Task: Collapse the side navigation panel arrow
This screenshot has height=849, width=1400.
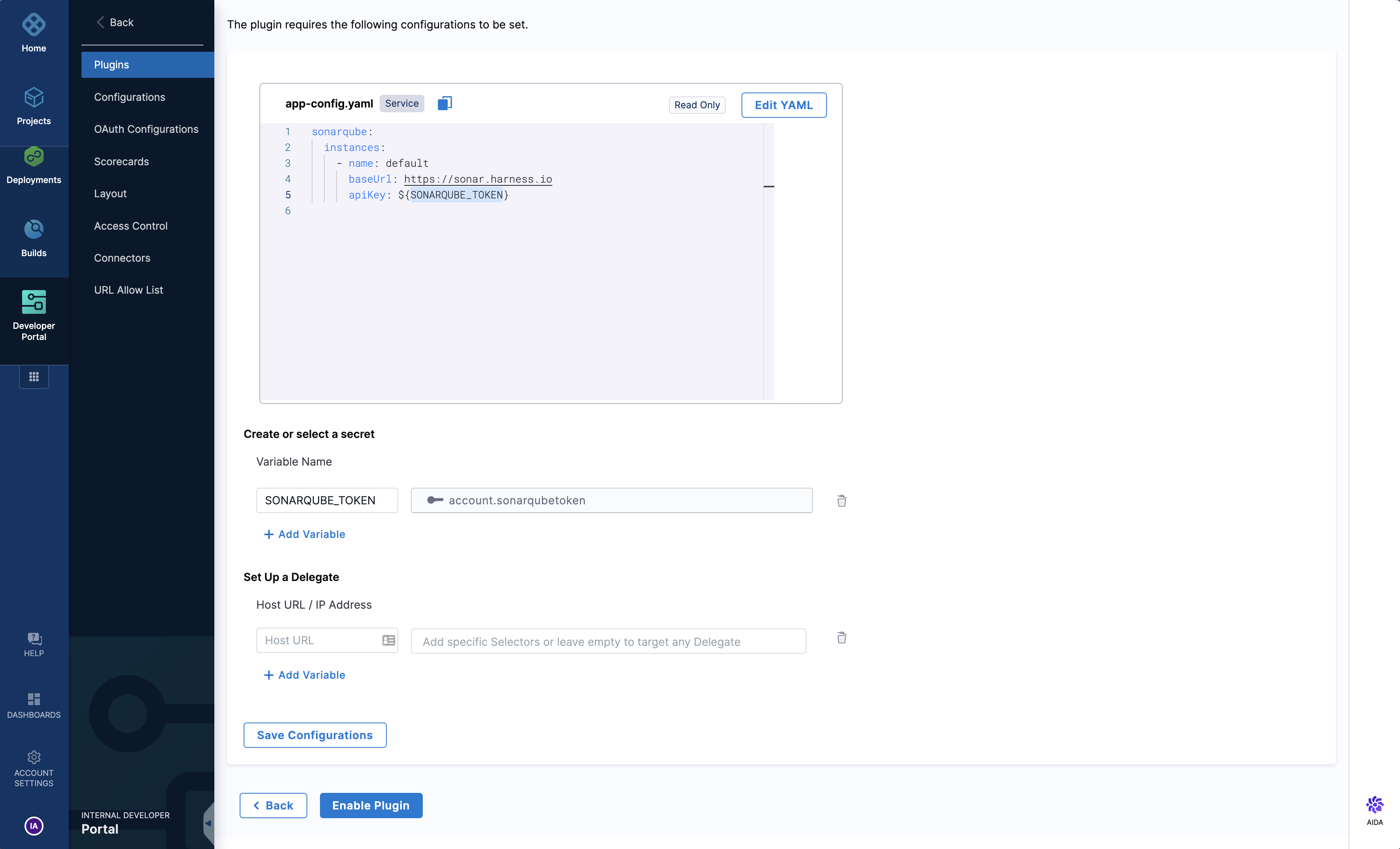Action: point(208,822)
